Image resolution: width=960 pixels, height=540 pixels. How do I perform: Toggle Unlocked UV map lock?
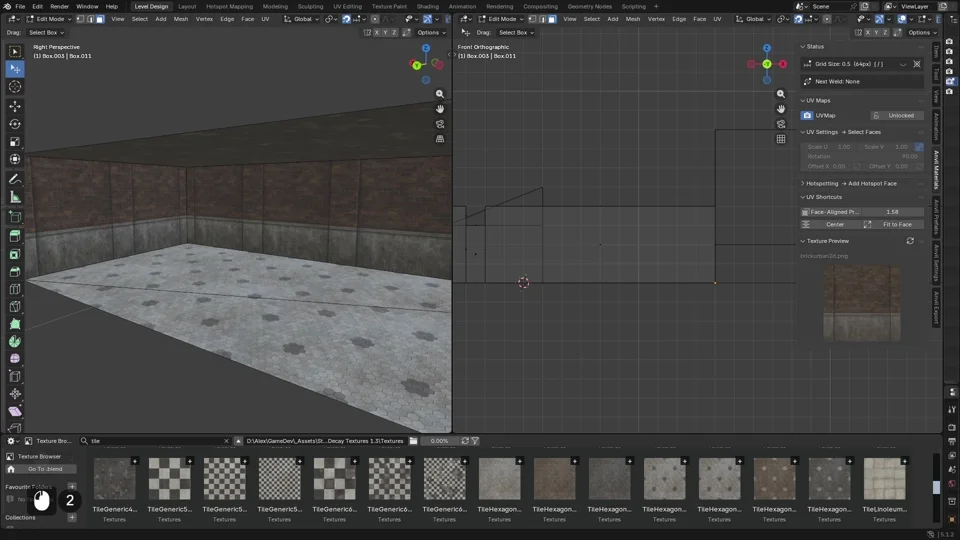(x=896, y=115)
